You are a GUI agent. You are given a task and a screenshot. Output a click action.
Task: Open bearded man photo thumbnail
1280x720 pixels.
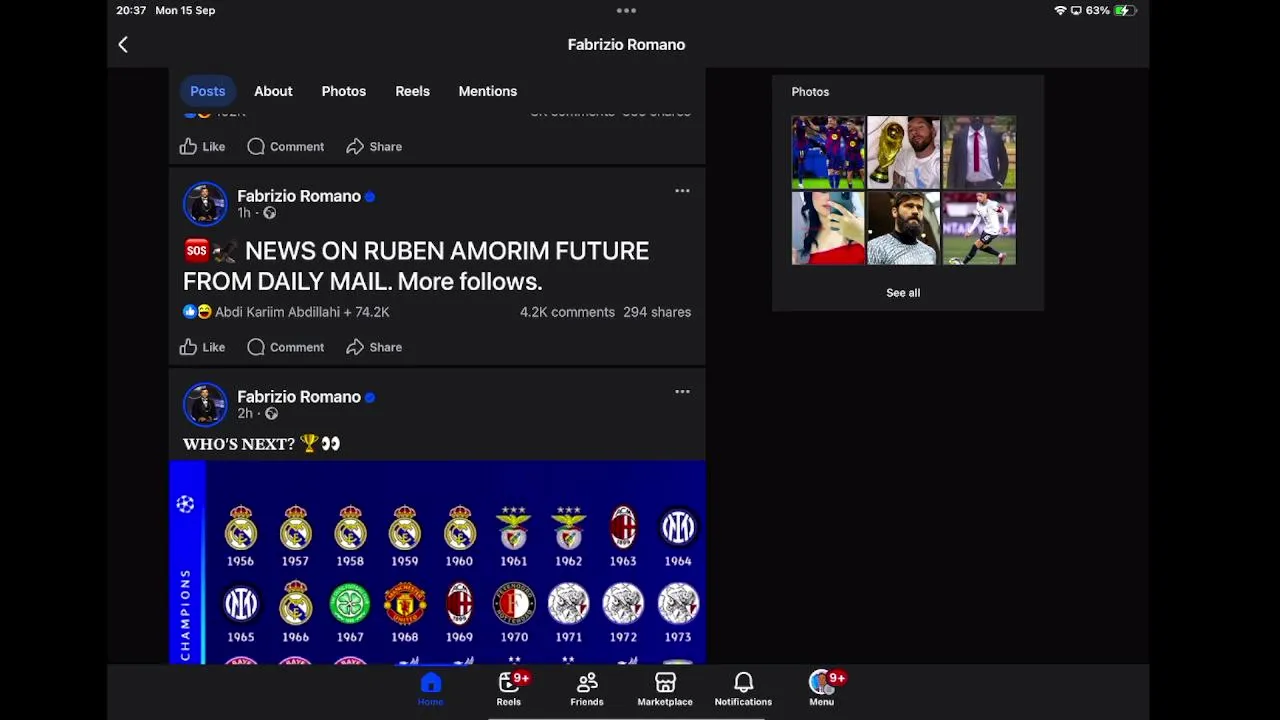903,229
